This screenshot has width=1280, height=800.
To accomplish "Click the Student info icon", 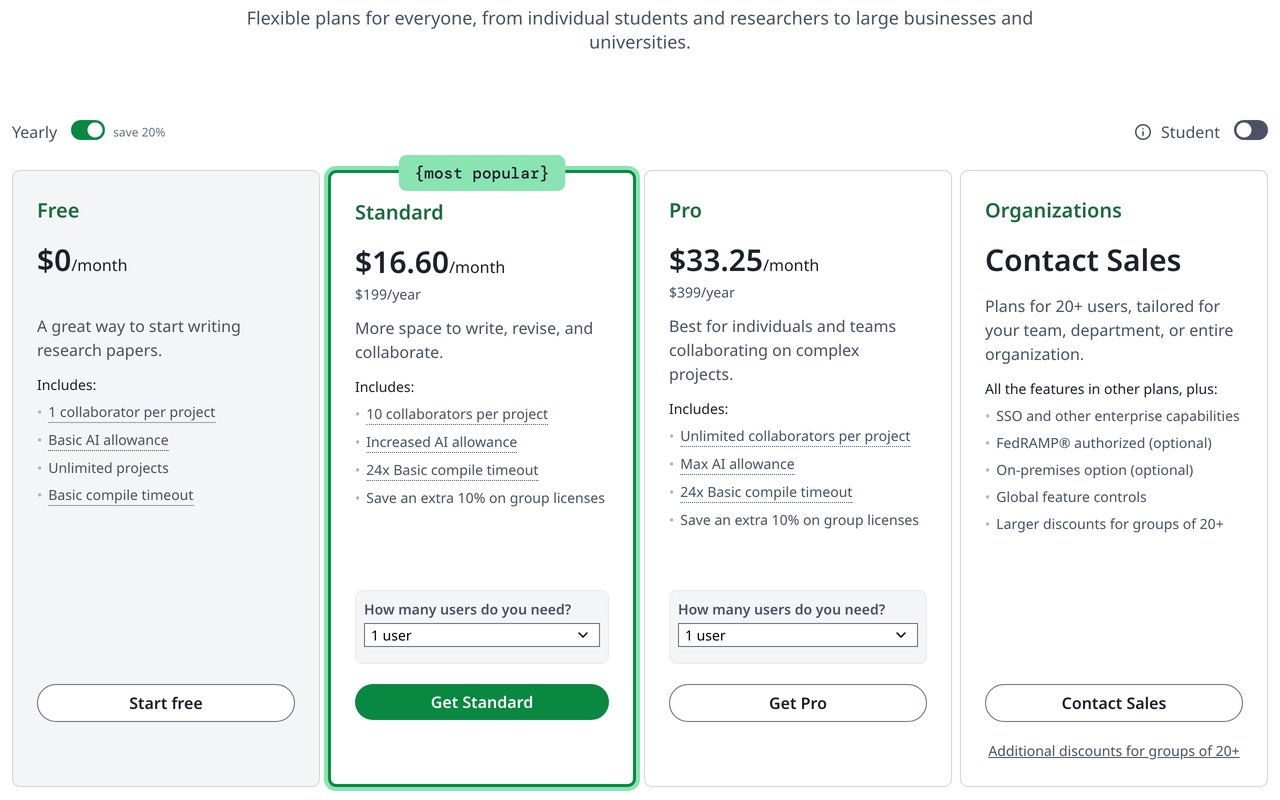I will (x=1143, y=132).
